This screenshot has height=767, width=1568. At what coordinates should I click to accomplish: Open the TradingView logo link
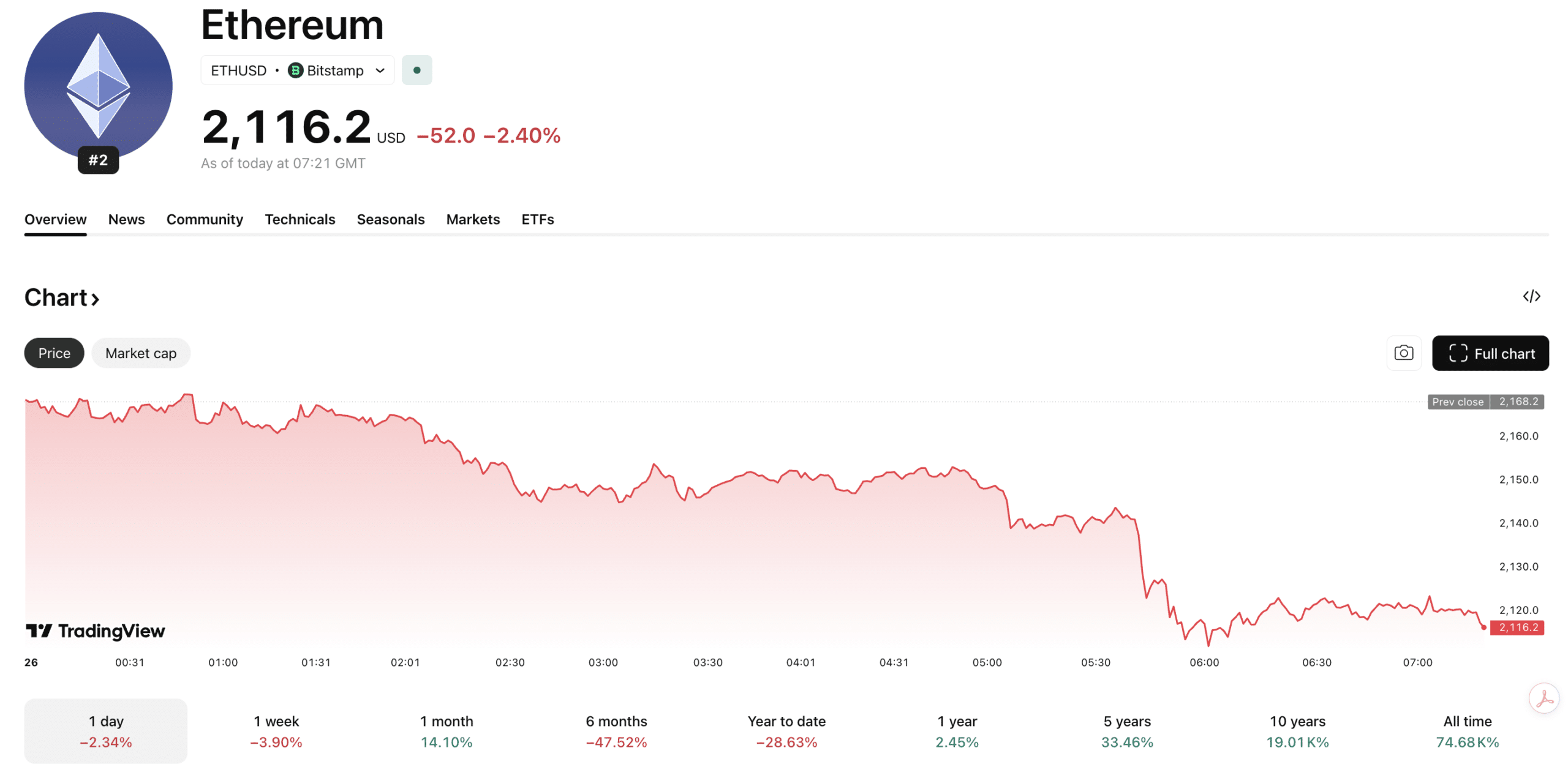[96, 631]
